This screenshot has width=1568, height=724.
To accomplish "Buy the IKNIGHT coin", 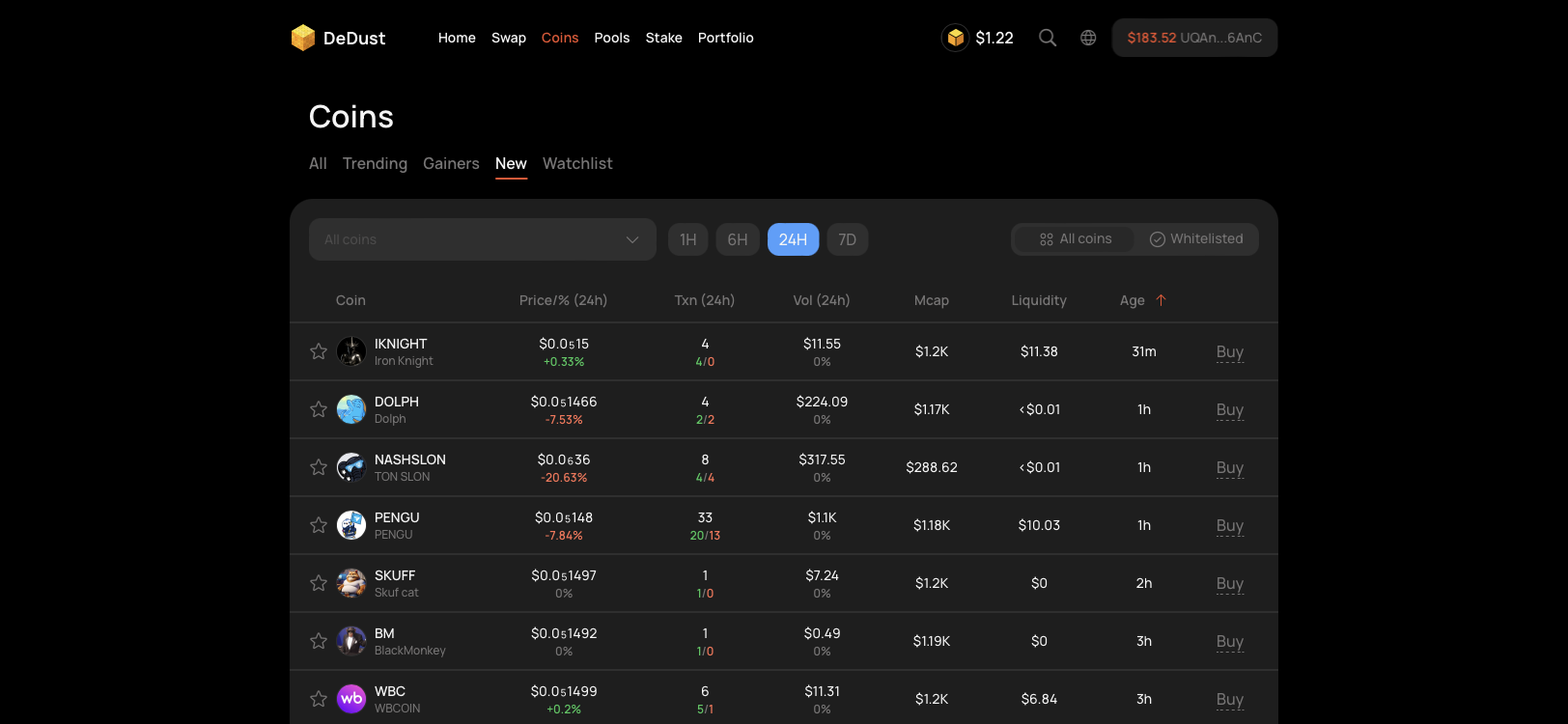I will (1230, 352).
